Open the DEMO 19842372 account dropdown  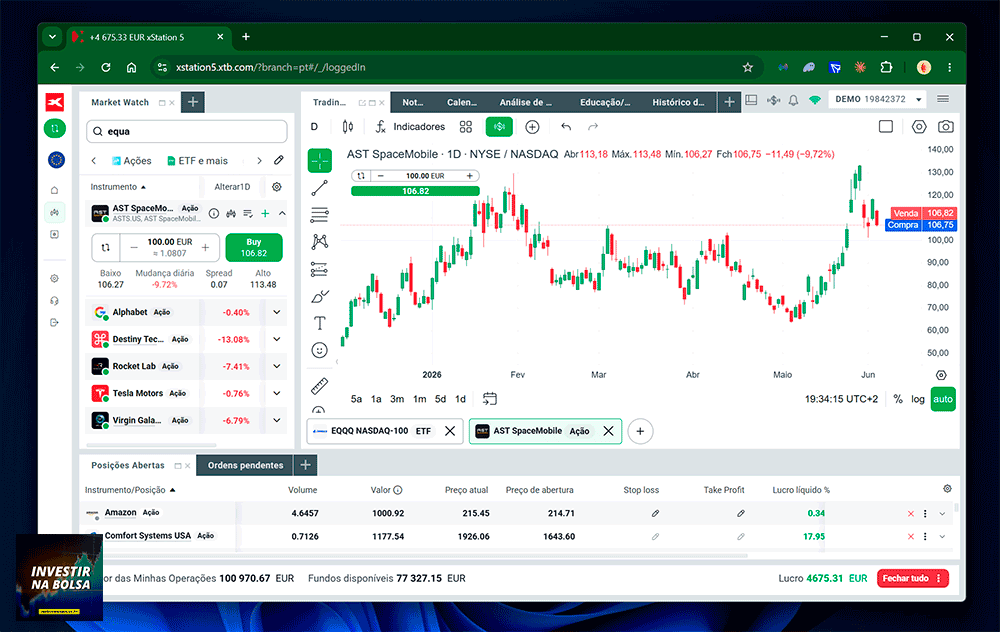[x=878, y=99]
